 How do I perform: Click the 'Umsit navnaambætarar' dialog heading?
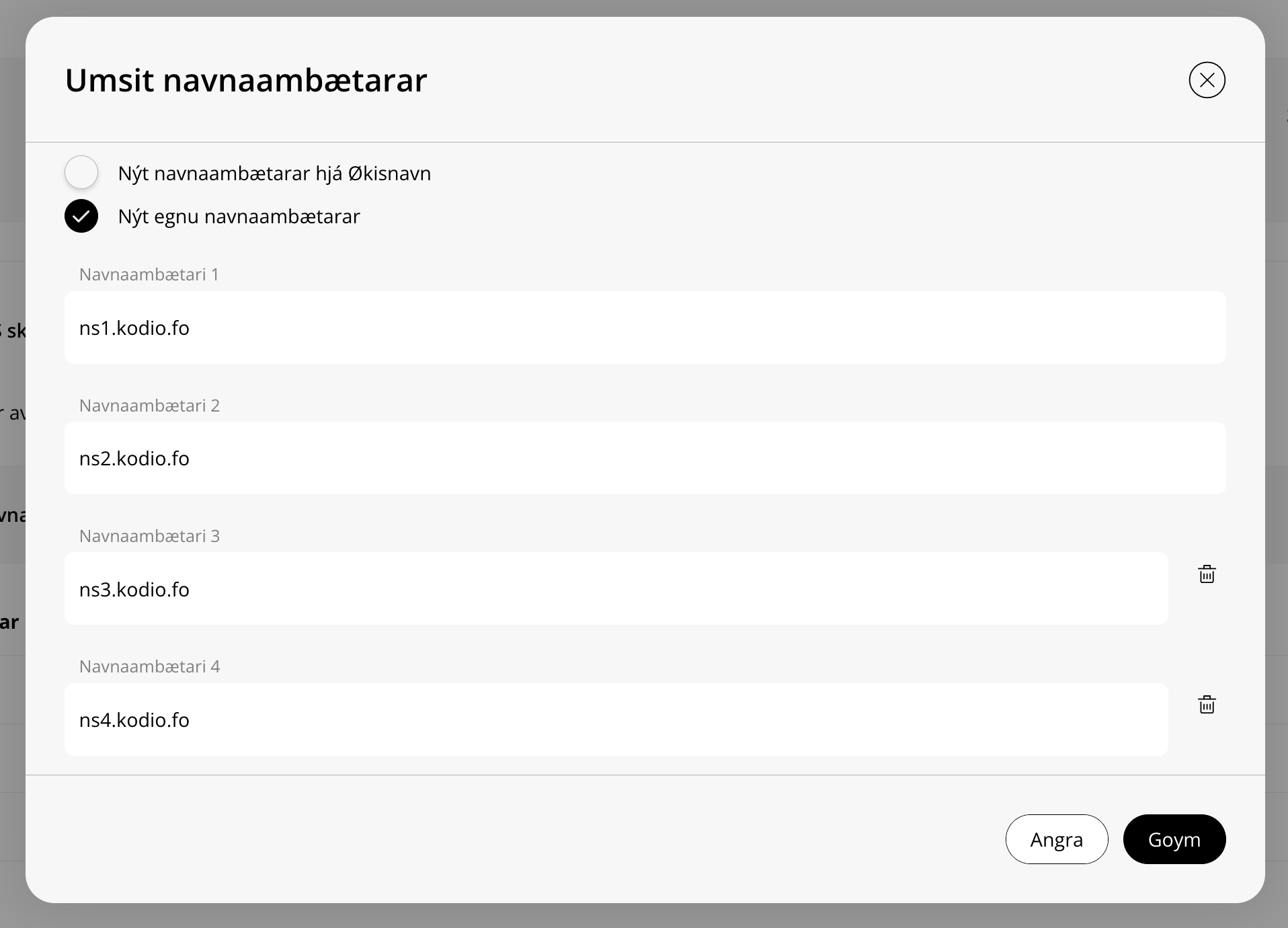point(246,80)
